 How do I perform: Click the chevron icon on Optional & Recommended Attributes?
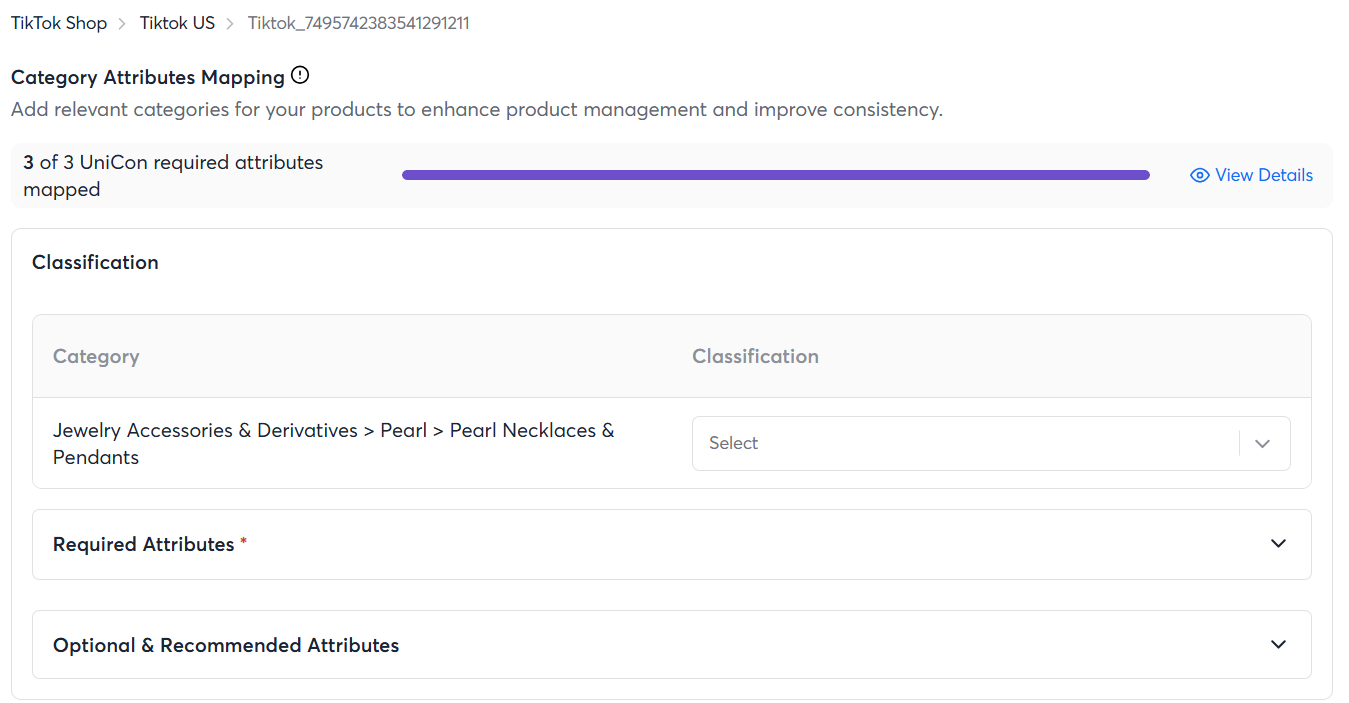tap(1278, 645)
